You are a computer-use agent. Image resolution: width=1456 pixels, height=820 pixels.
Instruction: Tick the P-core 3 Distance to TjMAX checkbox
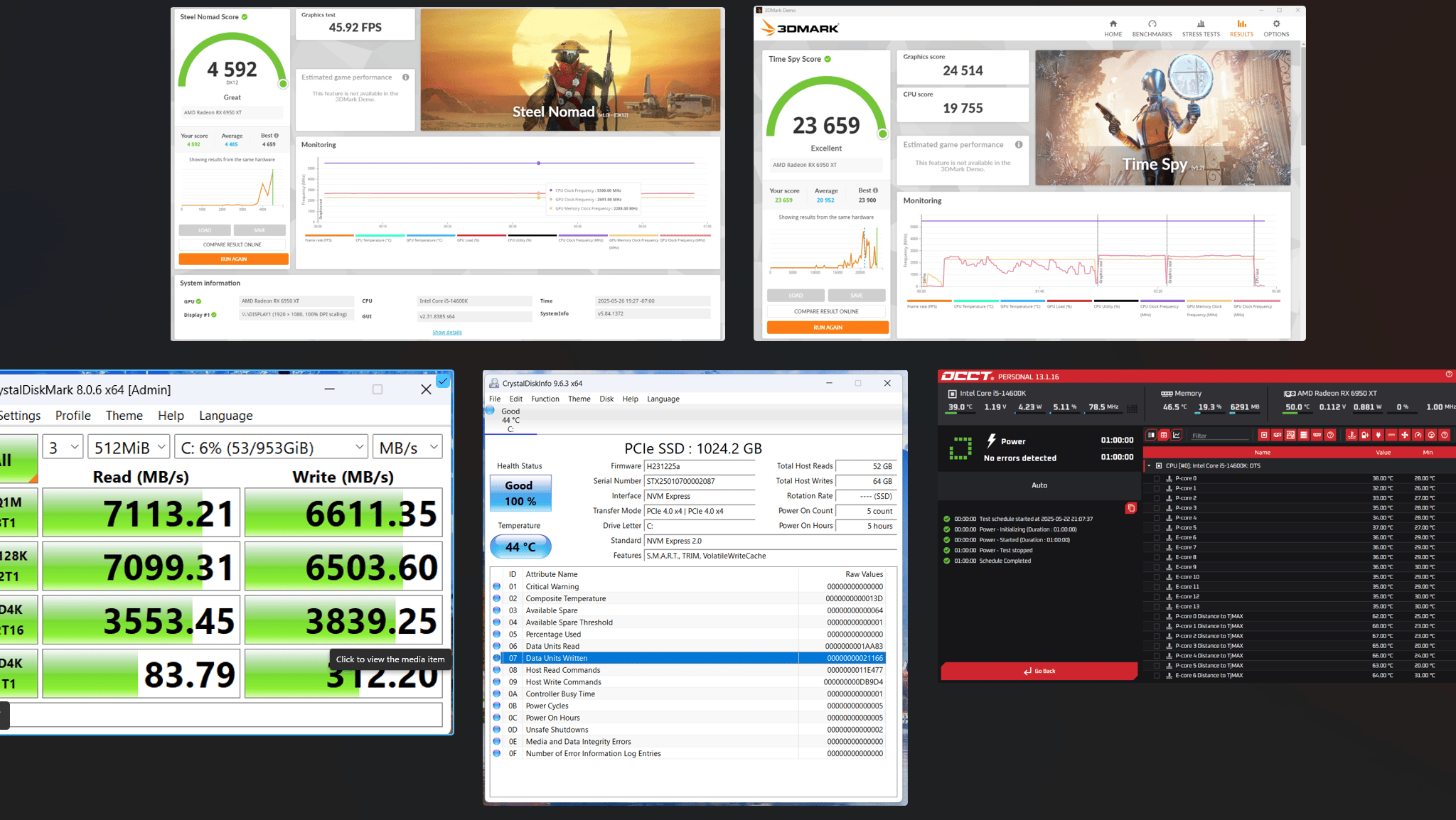tap(1157, 646)
